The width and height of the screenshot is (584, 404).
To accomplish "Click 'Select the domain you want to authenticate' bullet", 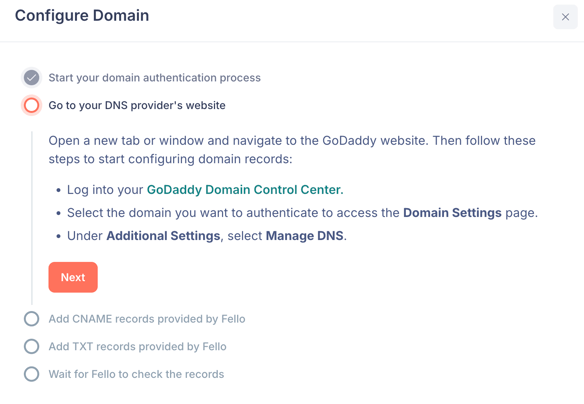I will click(302, 213).
